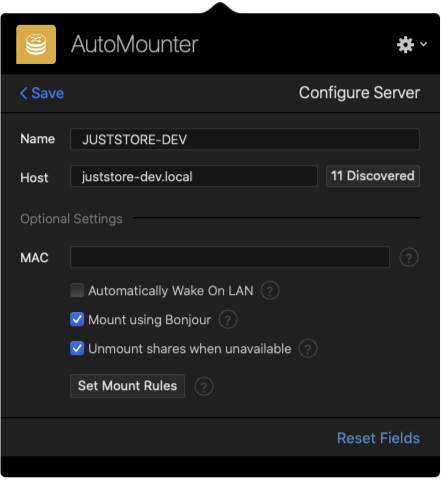Disable Unmount shares when unavailable
The width and height of the screenshot is (441, 481).
point(77,348)
